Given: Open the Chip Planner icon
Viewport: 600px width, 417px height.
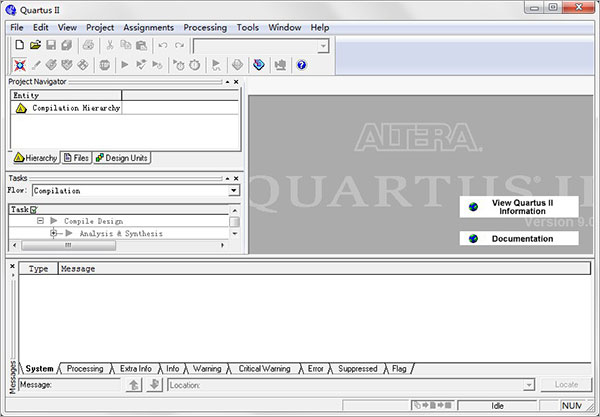Looking at the screenshot, I should 83,65.
